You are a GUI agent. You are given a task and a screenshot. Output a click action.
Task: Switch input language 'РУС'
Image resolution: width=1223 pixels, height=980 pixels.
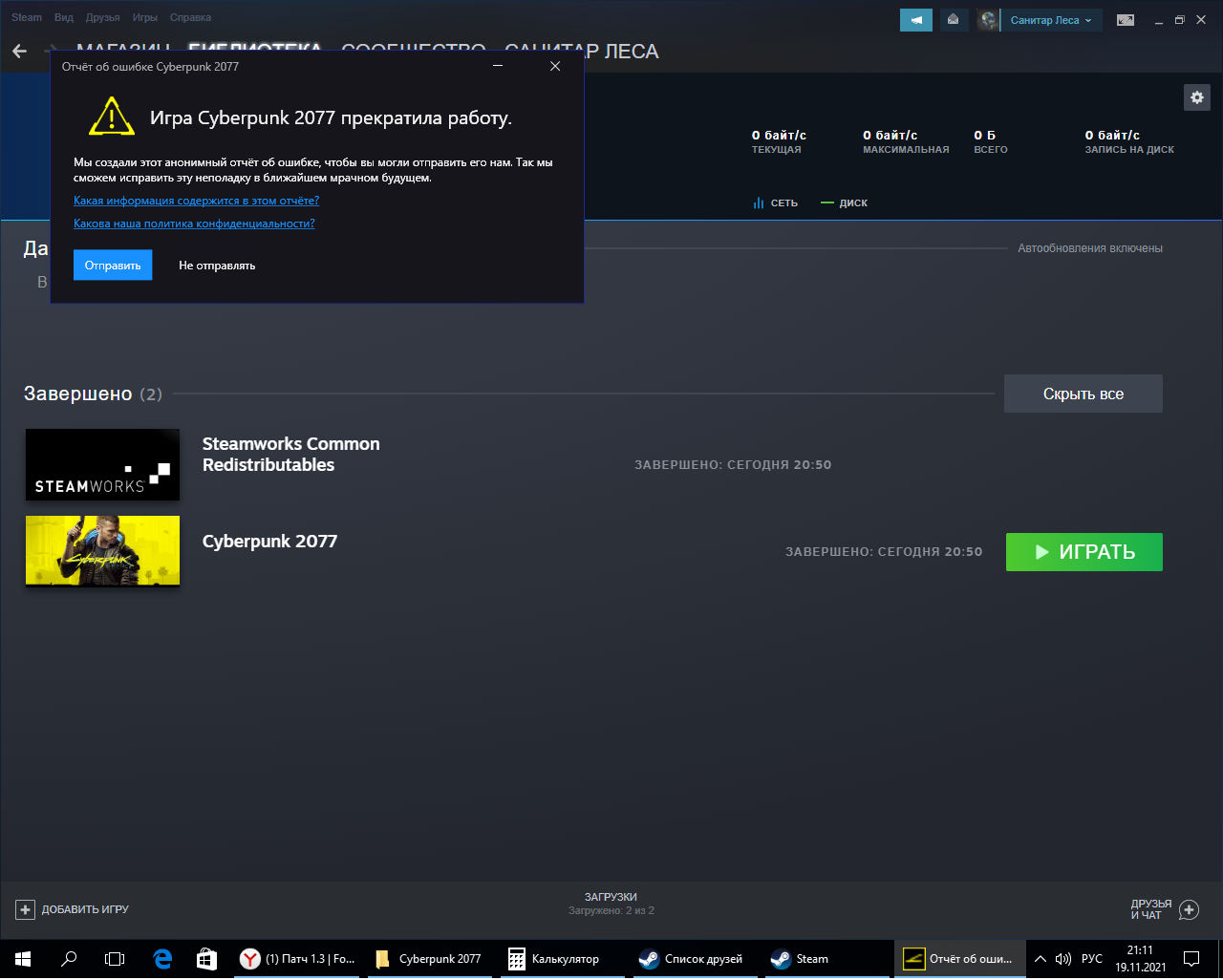(1092, 959)
